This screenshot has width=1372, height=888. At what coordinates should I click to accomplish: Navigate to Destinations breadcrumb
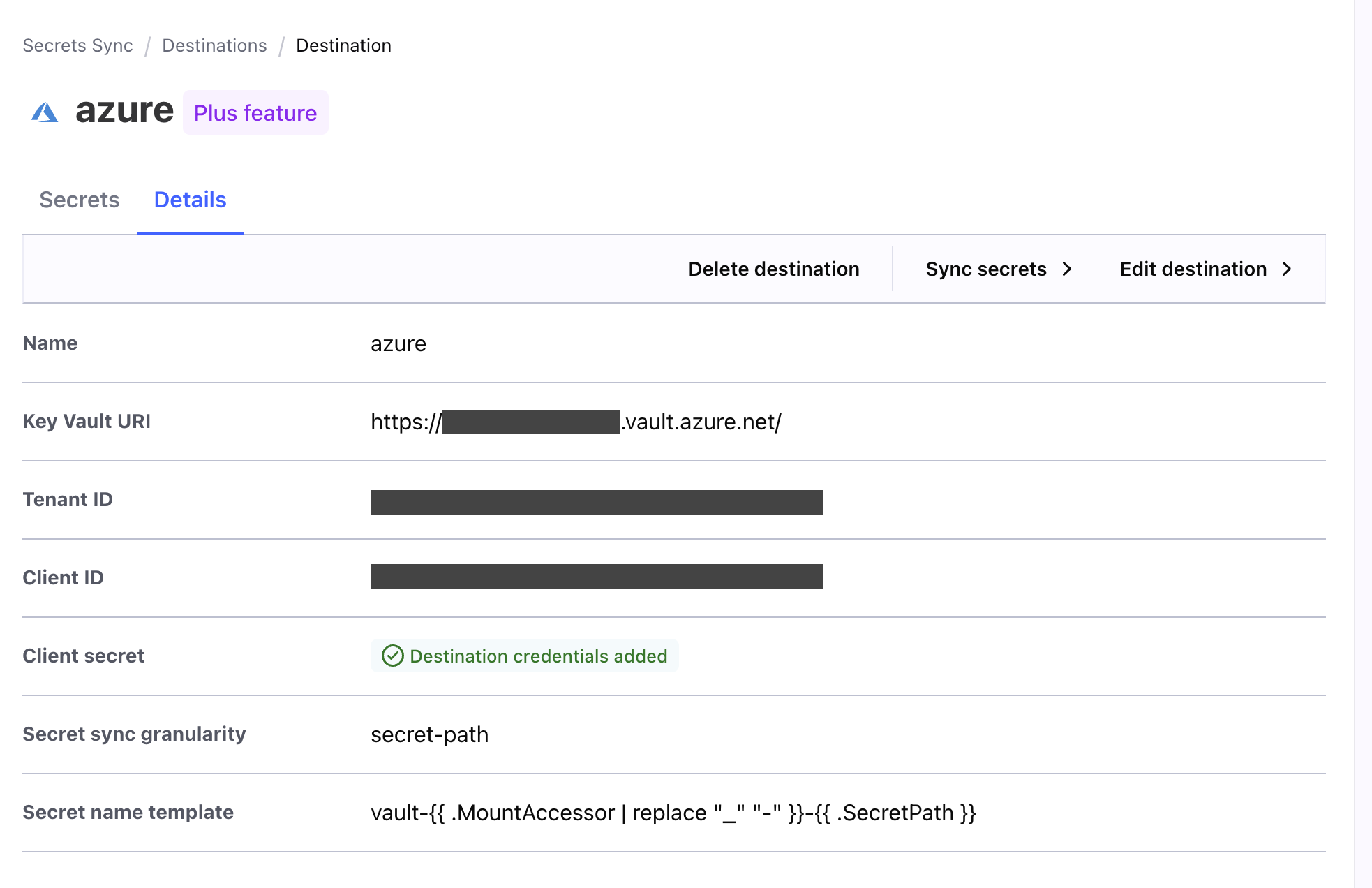pos(214,45)
